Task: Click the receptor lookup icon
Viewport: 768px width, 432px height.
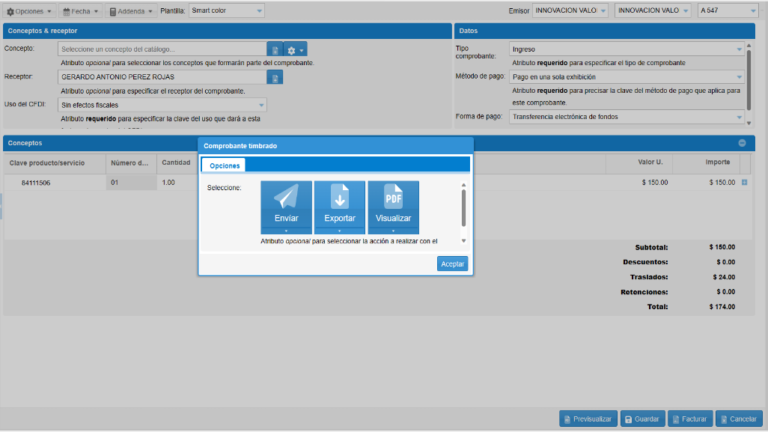Action: point(274,76)
